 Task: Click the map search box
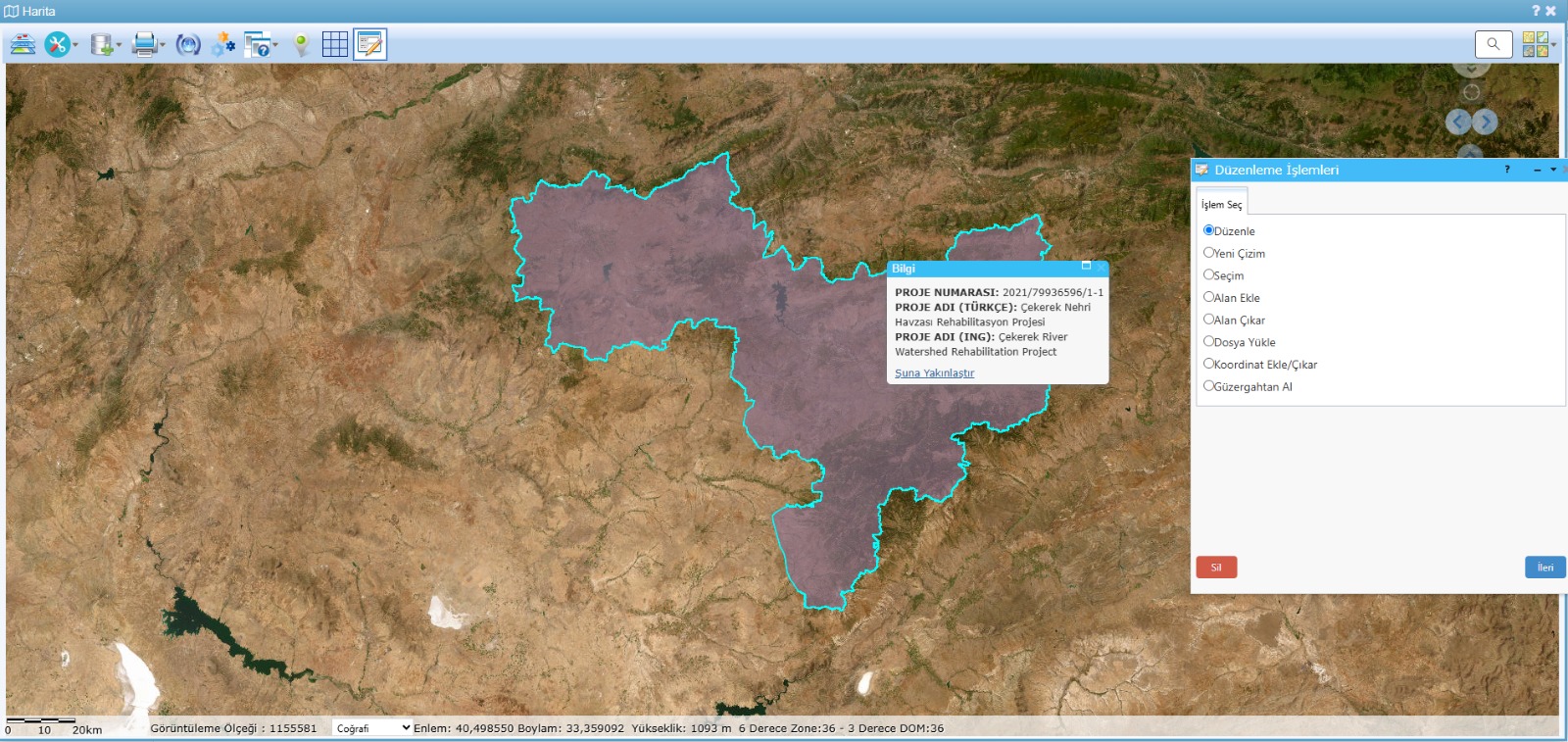coord(1494,44)
